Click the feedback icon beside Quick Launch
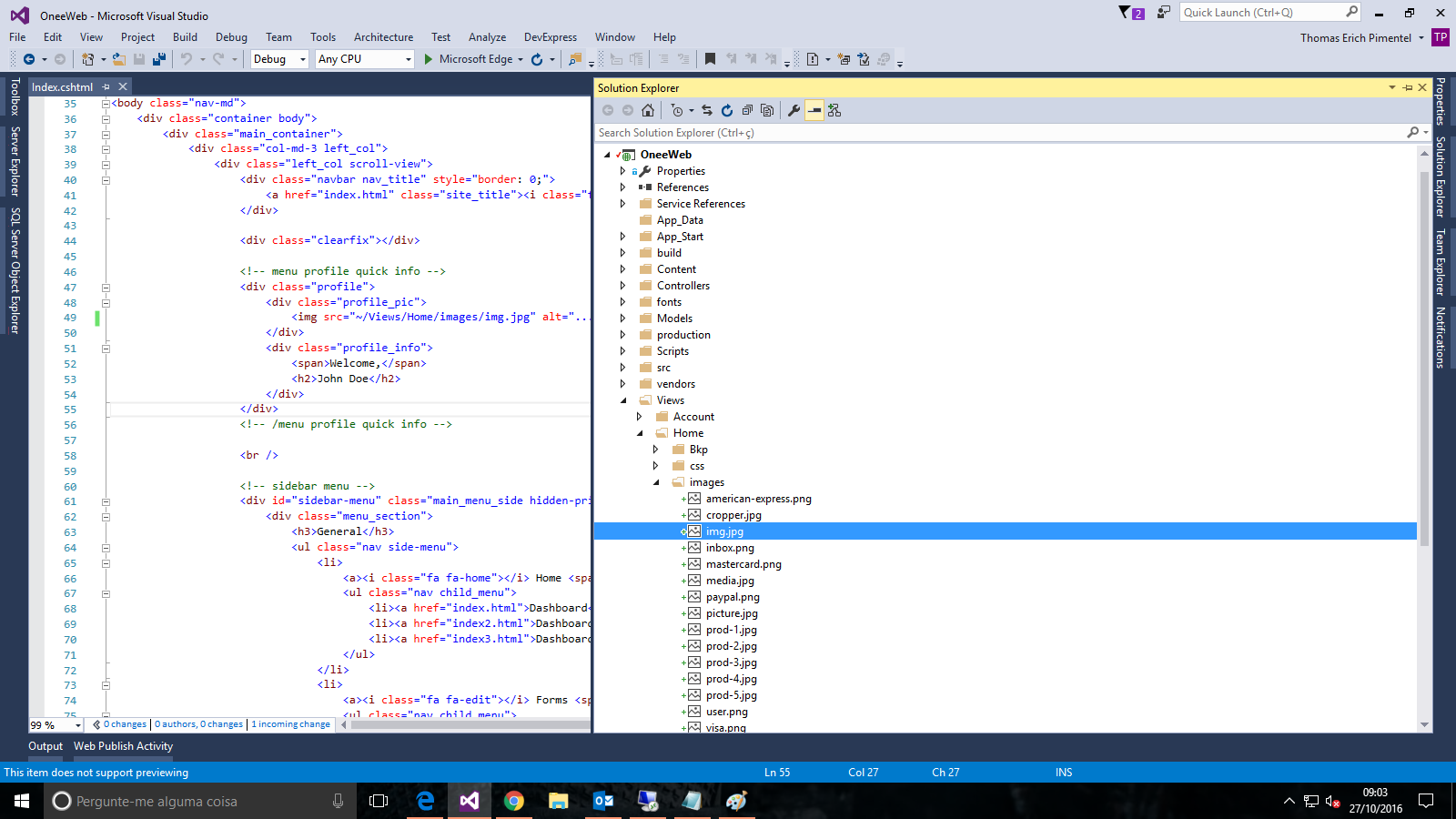 (x=1163, y=13)
